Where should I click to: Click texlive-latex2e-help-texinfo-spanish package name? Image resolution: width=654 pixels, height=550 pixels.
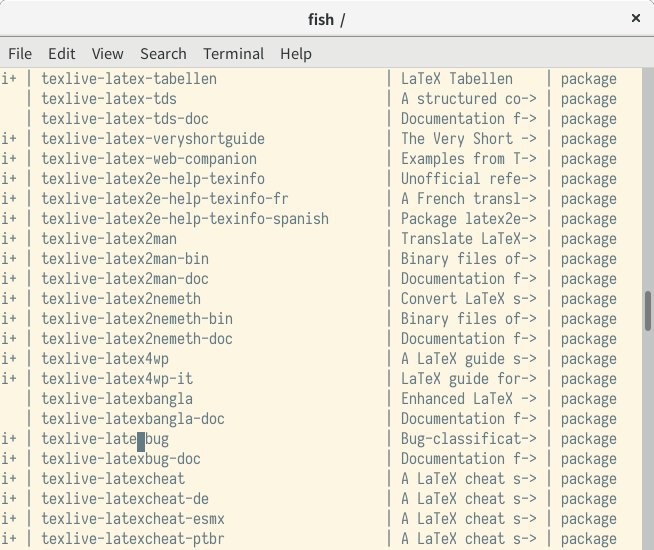pos(185,219)
